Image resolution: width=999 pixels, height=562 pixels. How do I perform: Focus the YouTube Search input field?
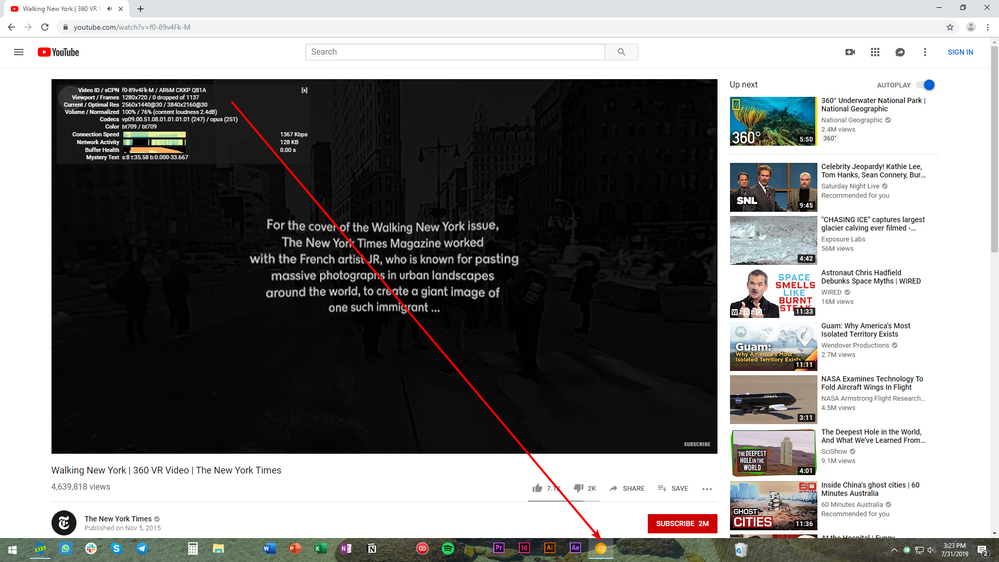[x=455, y=52]
